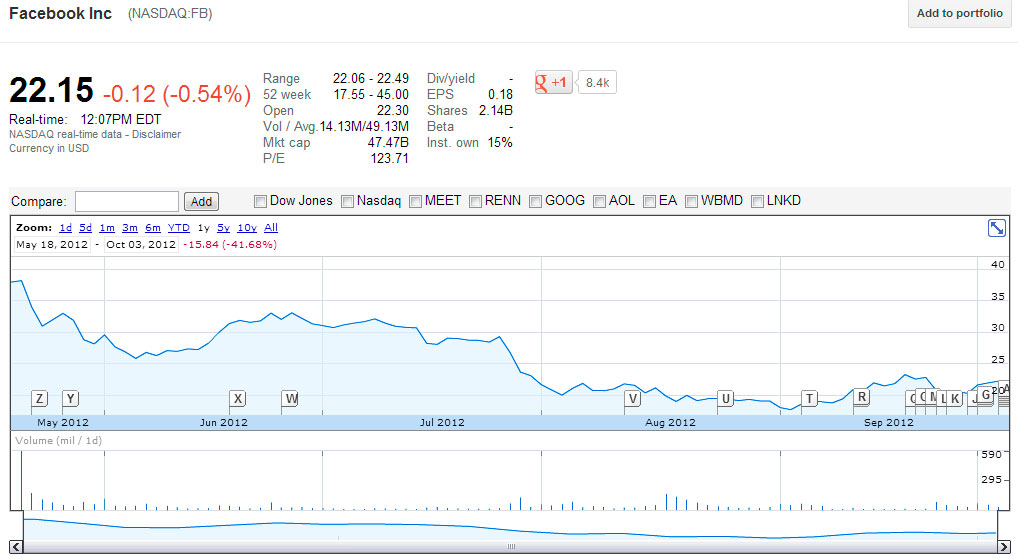Select the 1y zoom option
The height and width of the screenshot is (559, 1018).
pyautogui.click(x=204, y=228)
